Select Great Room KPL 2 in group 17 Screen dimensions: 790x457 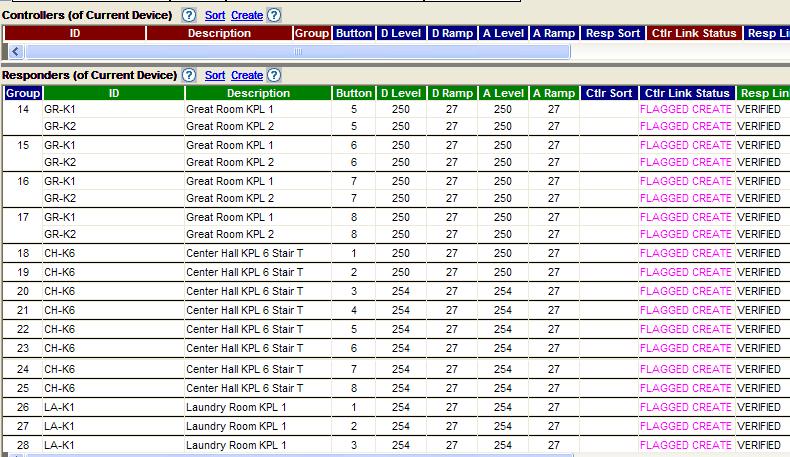pos(229,234)
